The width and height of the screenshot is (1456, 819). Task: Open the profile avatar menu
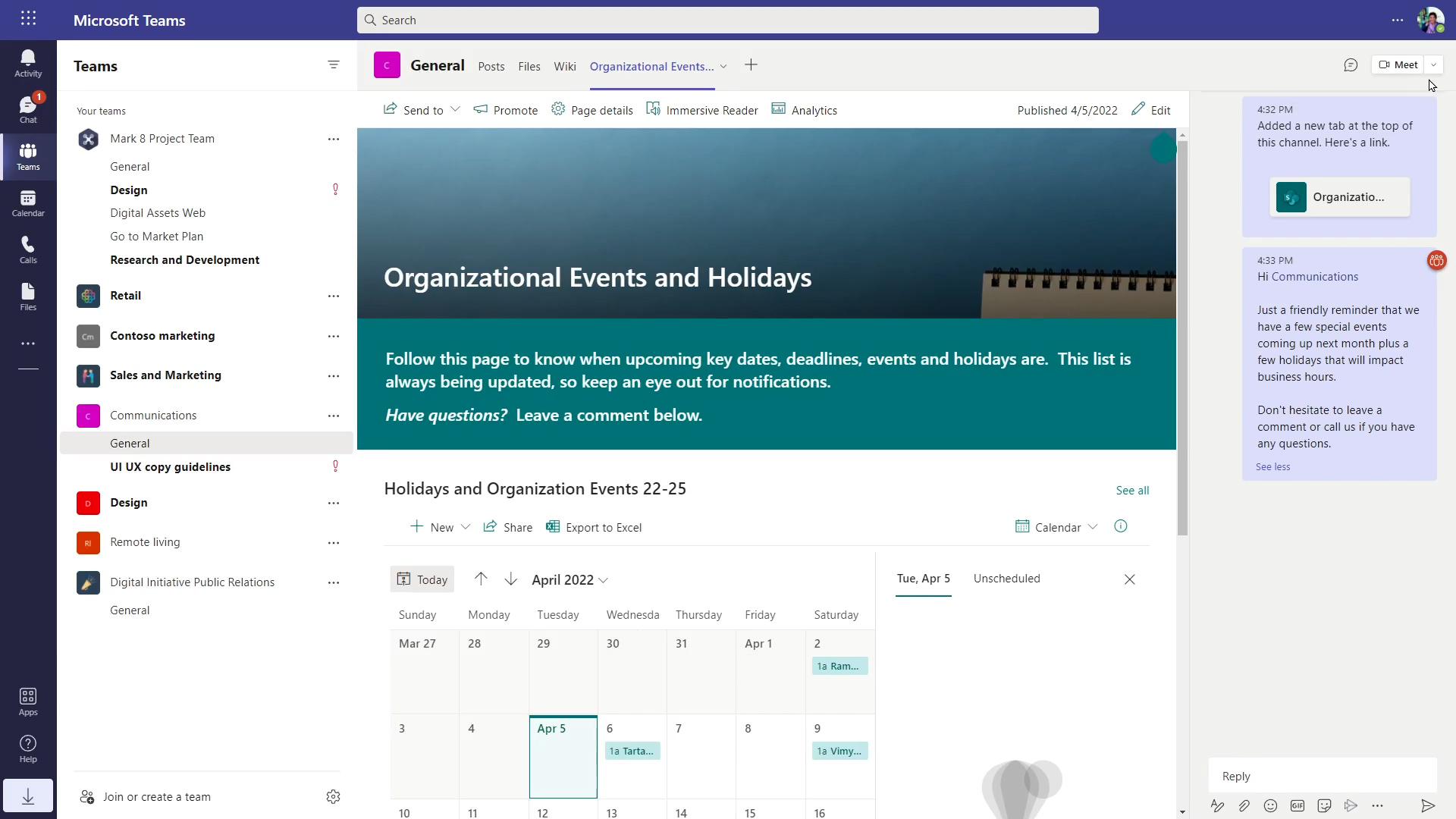point(1430,20)
